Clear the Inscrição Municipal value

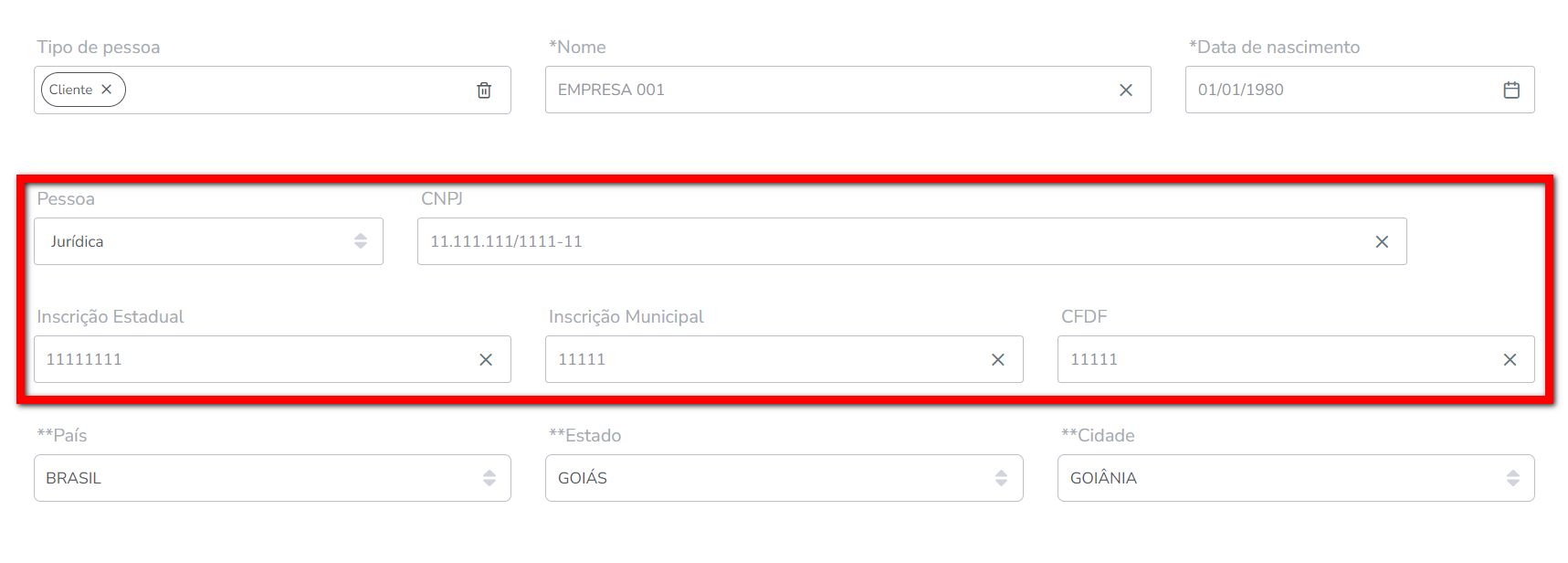click(998, 359)
